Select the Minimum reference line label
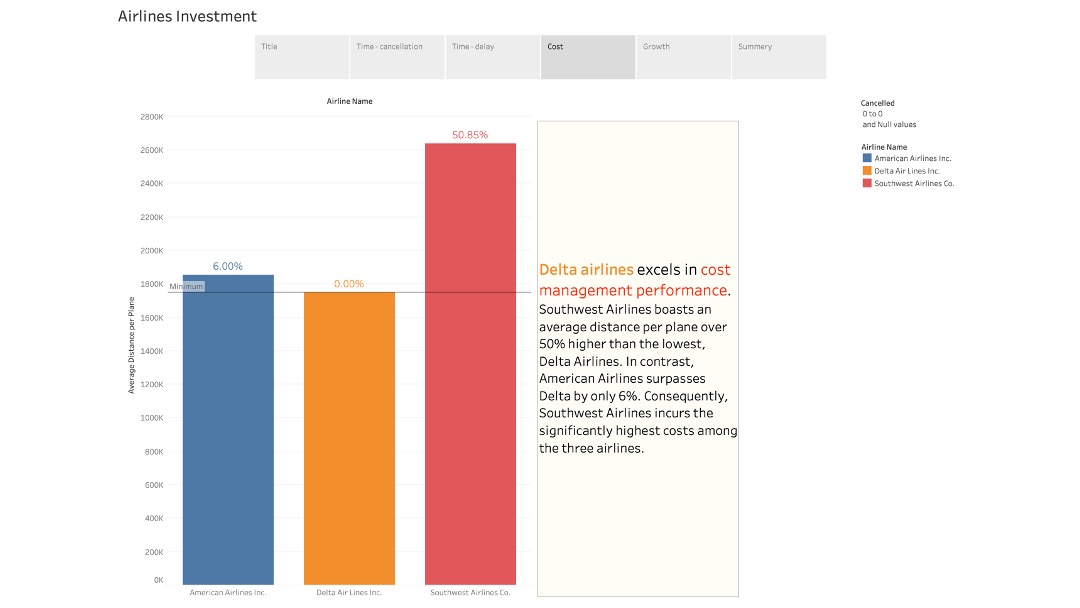Viewport: 1080px width, 608px height. (186, 287)
